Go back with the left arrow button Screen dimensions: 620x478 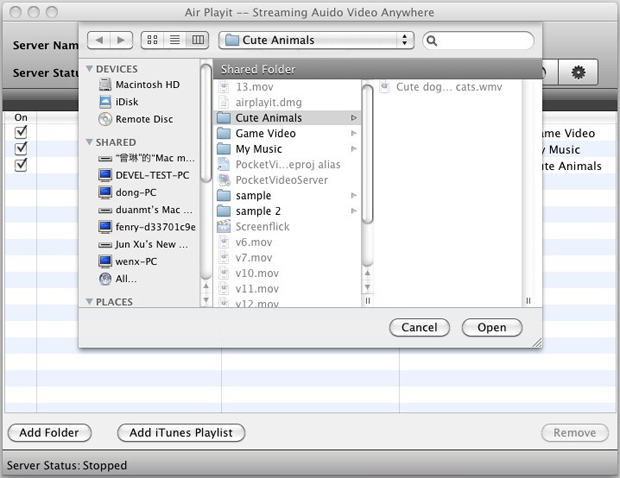point(98,40)
